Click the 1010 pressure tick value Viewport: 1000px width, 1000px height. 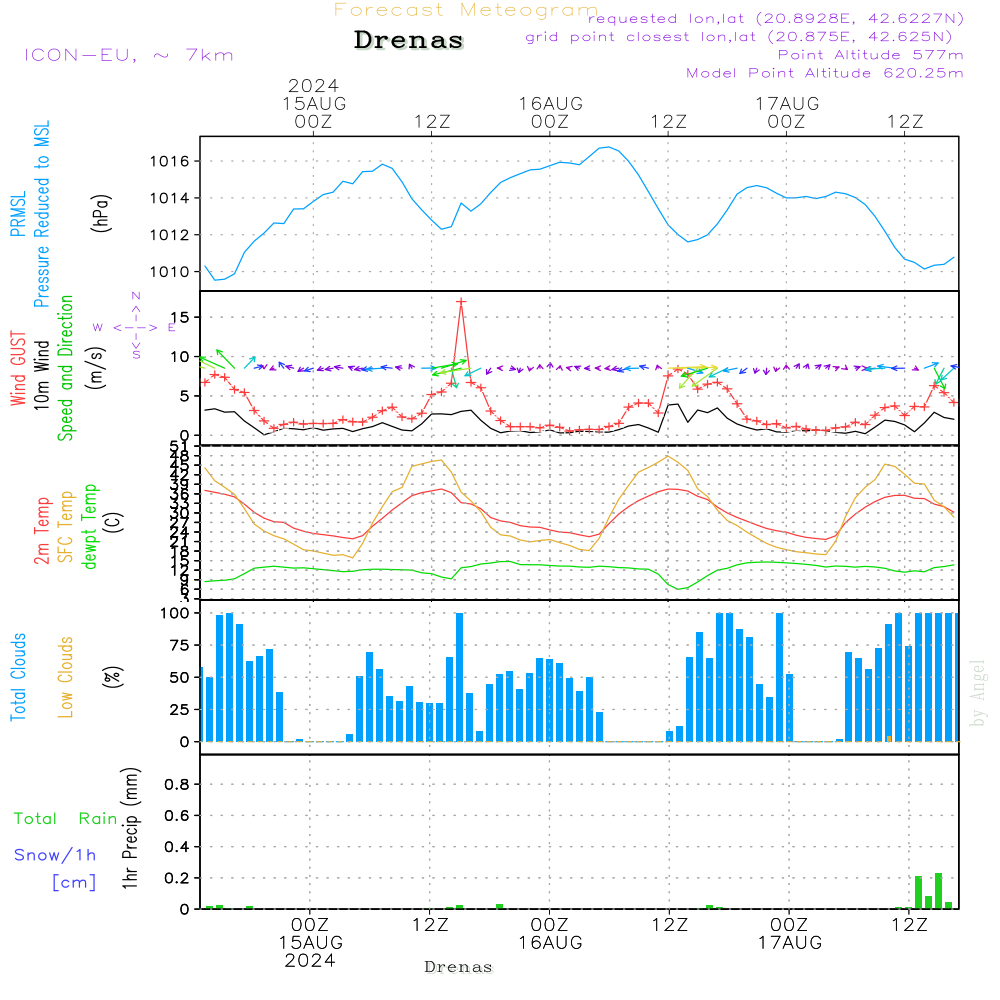click(170, 272)
